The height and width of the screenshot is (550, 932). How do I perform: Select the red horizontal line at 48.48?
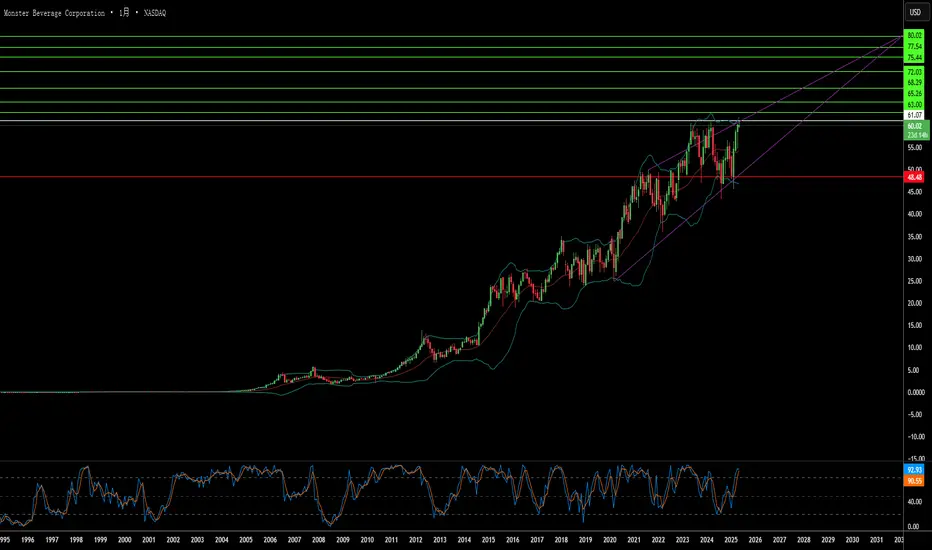(x=452, y=177)
